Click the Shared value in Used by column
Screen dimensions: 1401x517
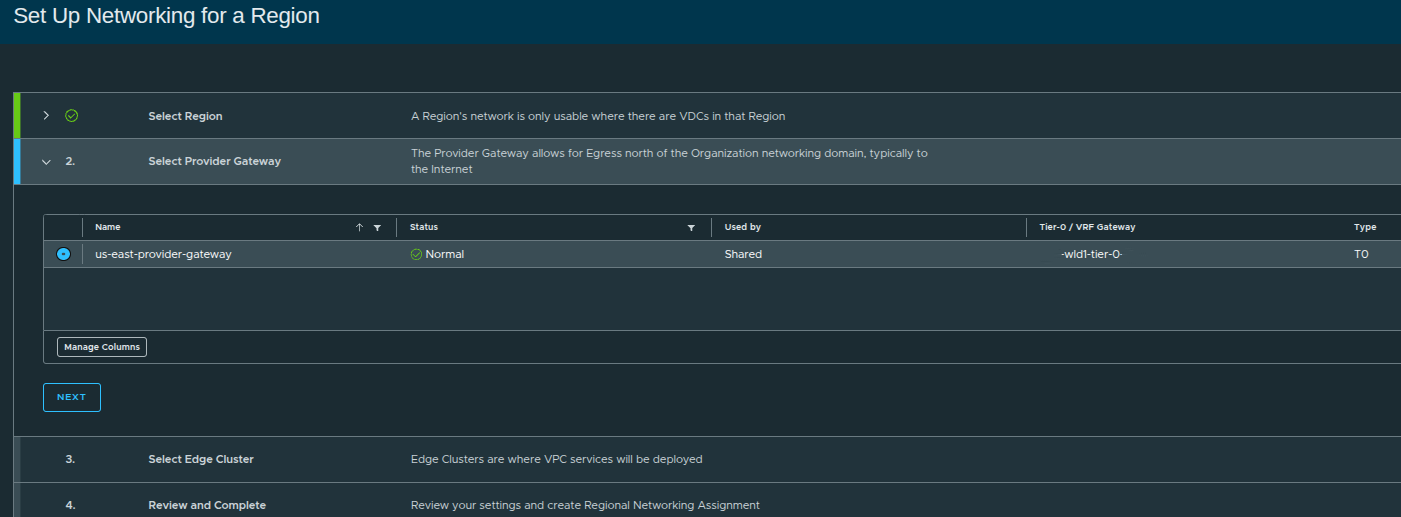tap(743, 255)
